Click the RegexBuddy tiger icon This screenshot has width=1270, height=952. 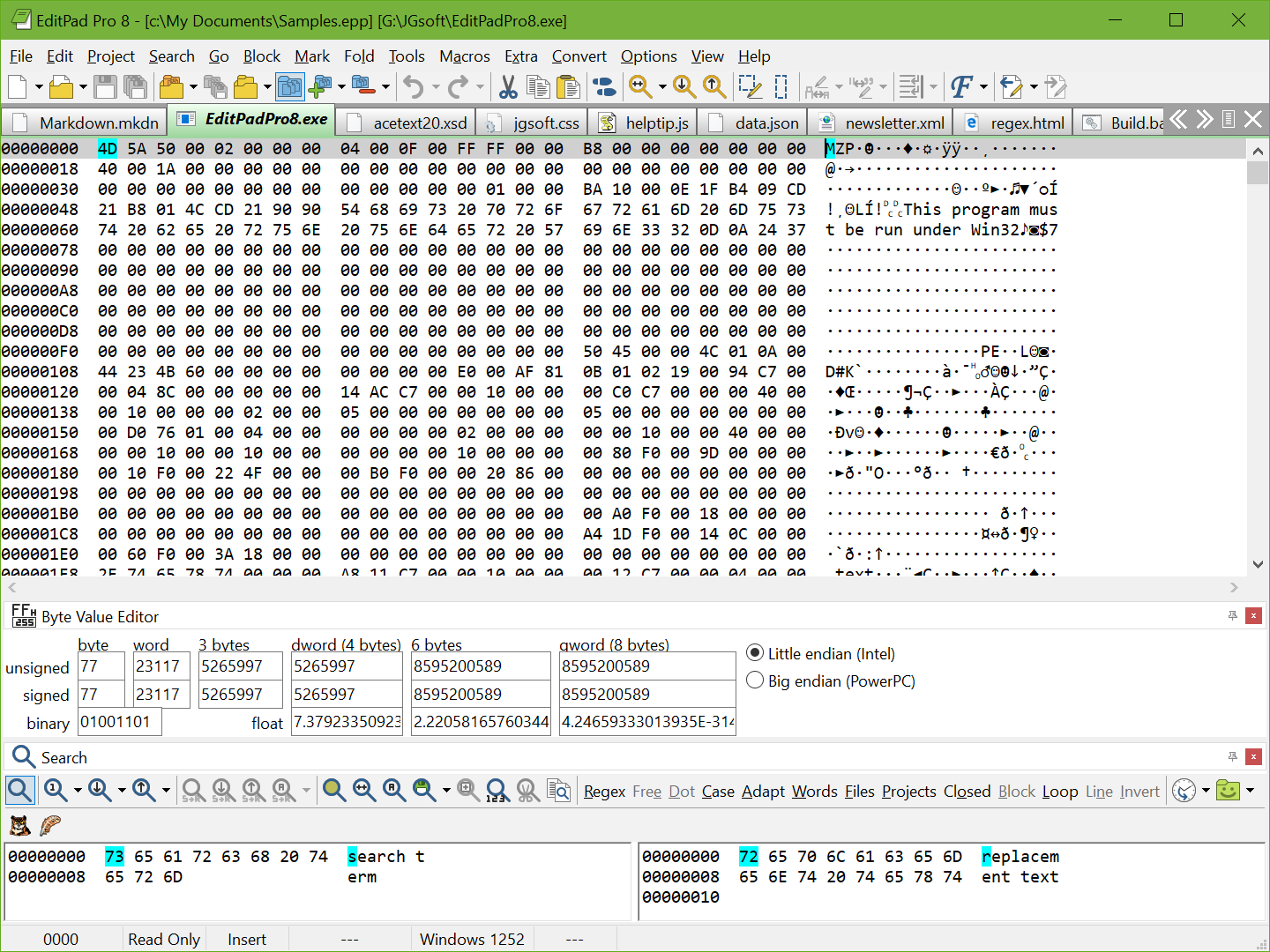click(20, 825)
